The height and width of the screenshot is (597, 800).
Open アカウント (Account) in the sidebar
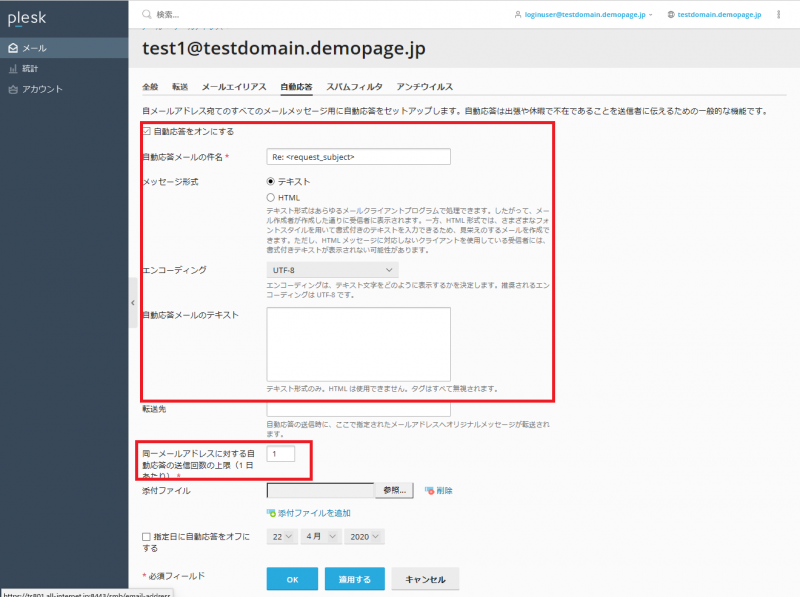pos(42,89)
